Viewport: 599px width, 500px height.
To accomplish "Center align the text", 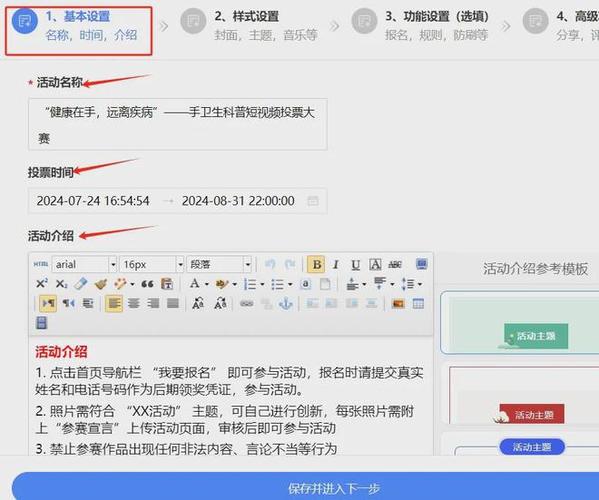I will pos(134,304).
